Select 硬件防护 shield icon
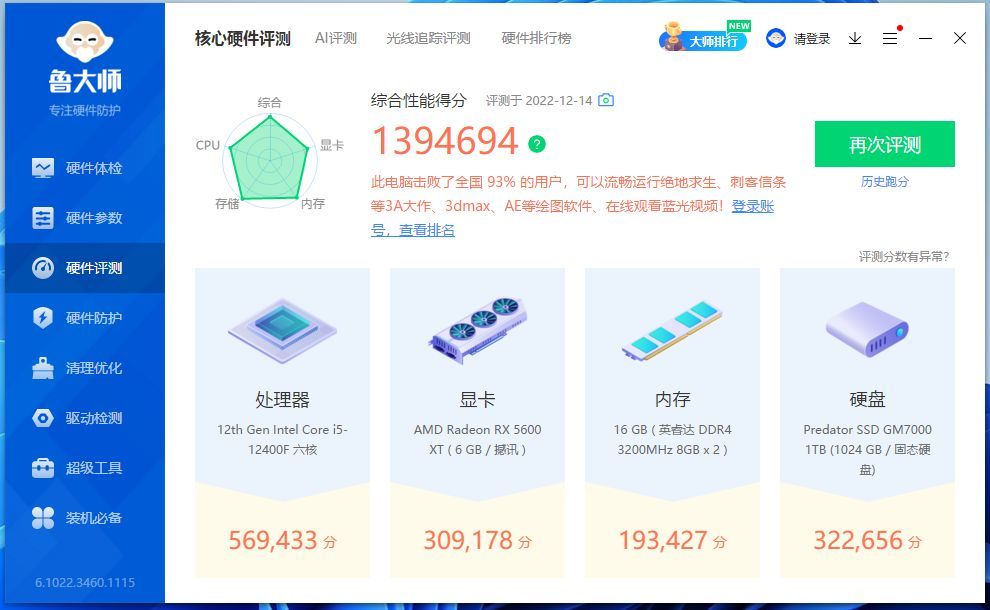The height and width of the screenshot is (610, 990). [x=43, y=318]
